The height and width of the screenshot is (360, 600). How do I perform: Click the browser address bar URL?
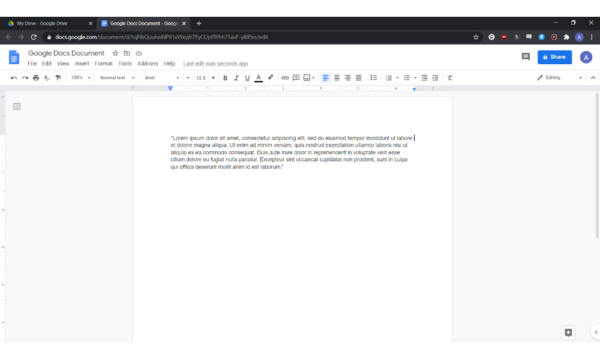tap(161, 37)
